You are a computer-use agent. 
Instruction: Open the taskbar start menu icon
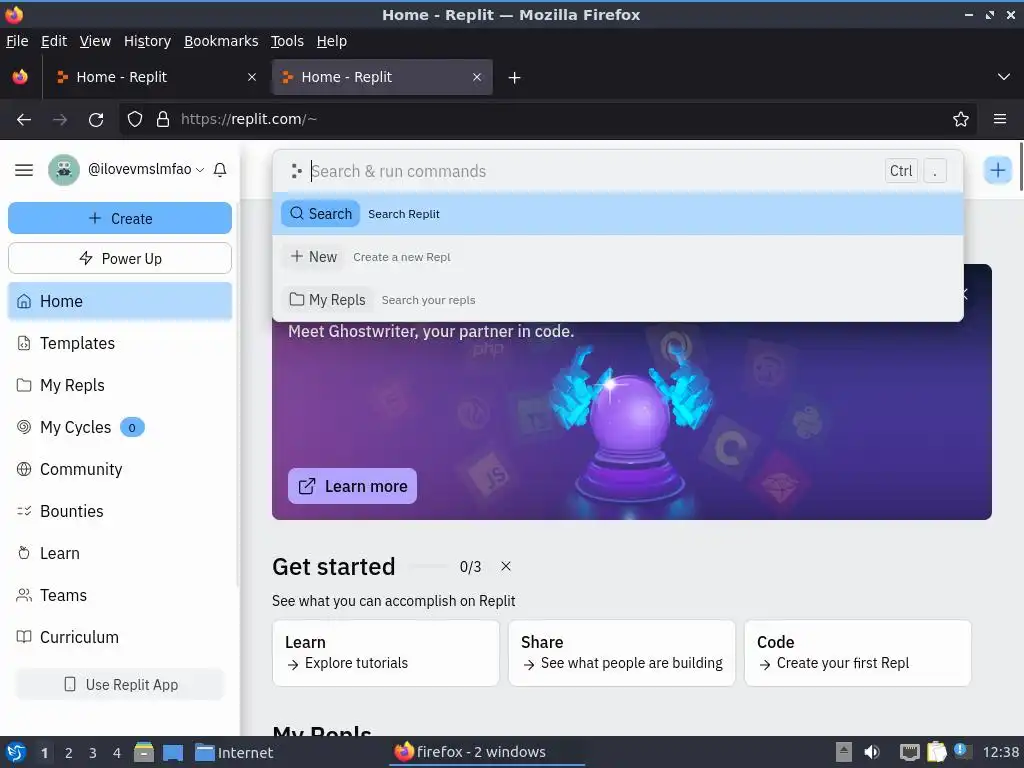click(x=16, y=752)
